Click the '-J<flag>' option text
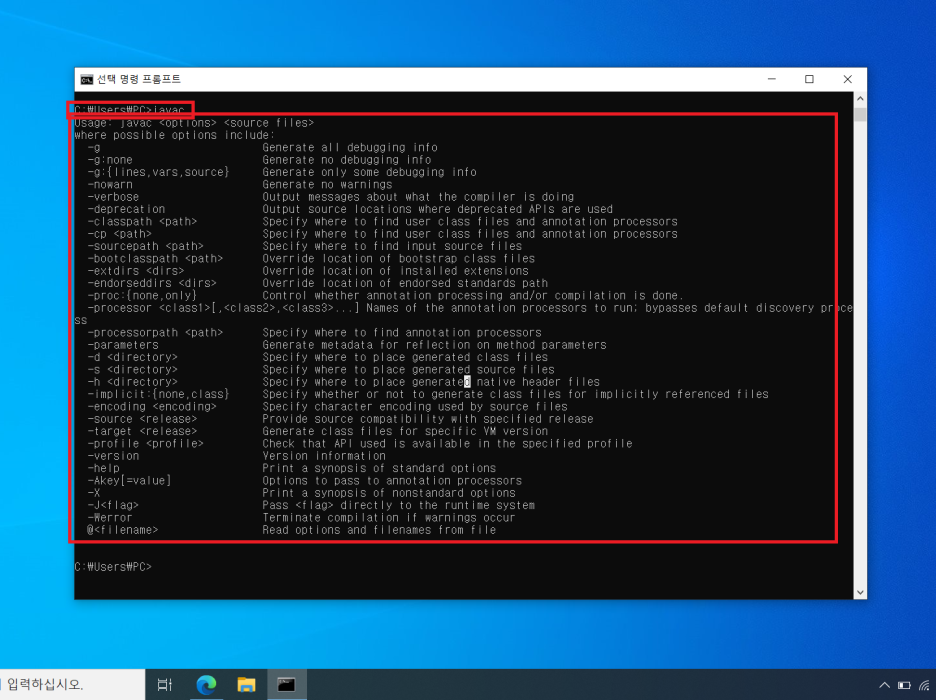This screenshot has height=700, width=936. (x=113, y=505)
